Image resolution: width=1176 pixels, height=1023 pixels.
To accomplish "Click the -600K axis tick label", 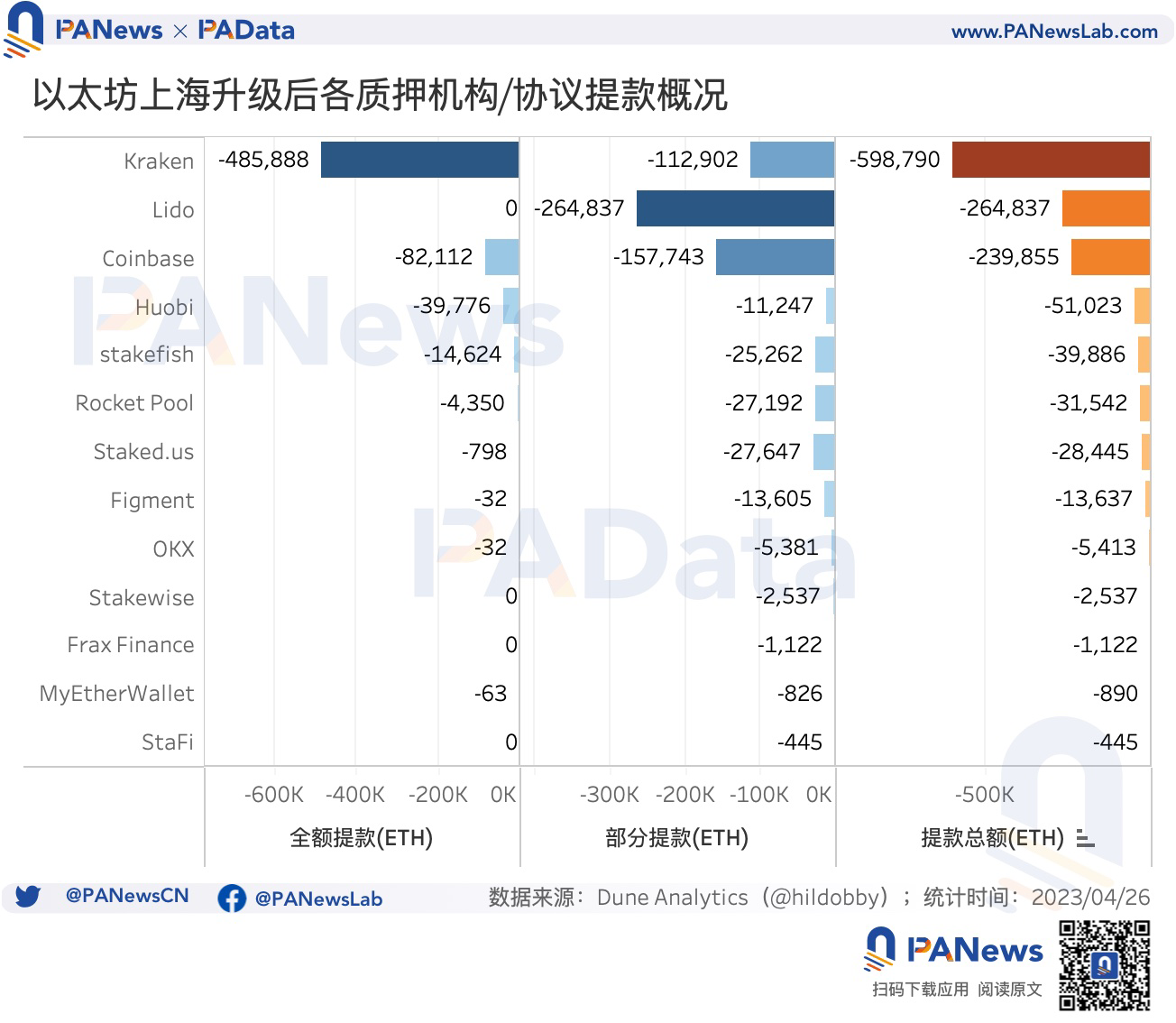I will [x=274, y=795].
